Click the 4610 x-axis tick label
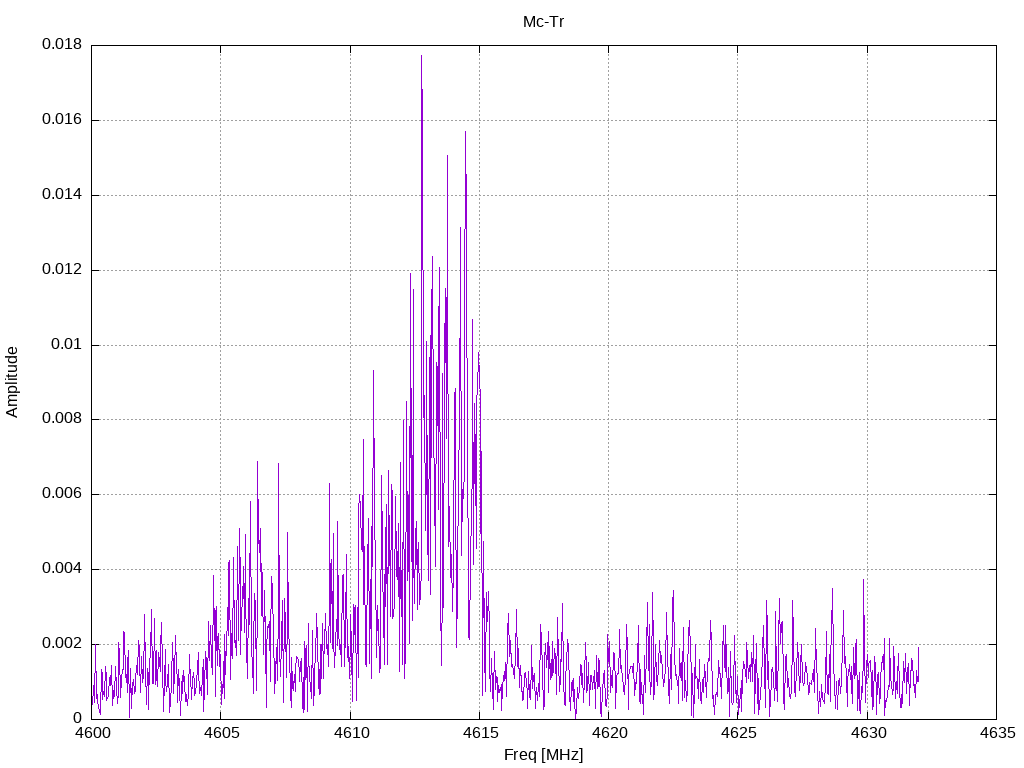This screenshot has width=1024, height=768. click(351, 733)
